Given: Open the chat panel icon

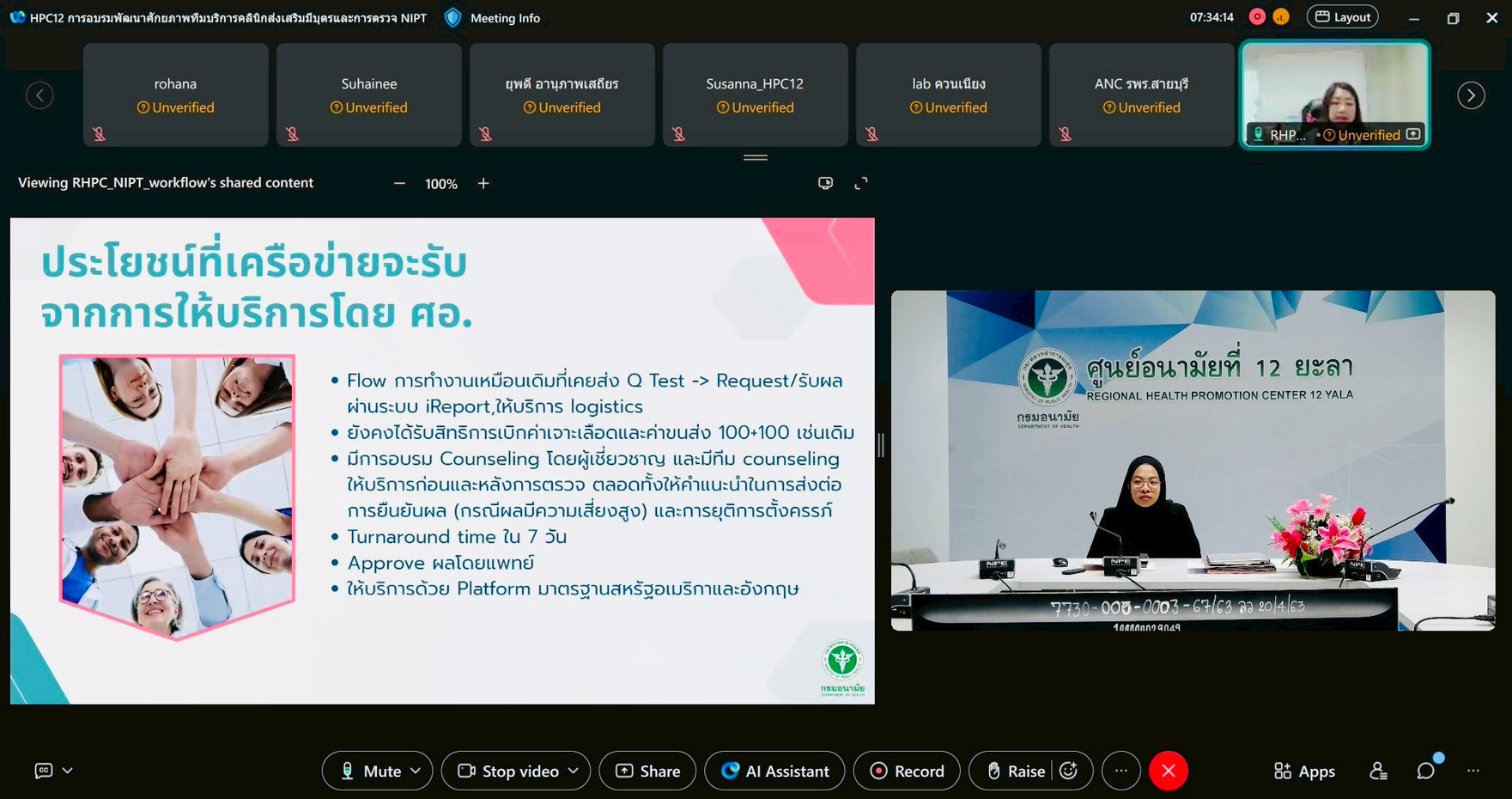Looking at the screenshot, I should point(1426,771).
